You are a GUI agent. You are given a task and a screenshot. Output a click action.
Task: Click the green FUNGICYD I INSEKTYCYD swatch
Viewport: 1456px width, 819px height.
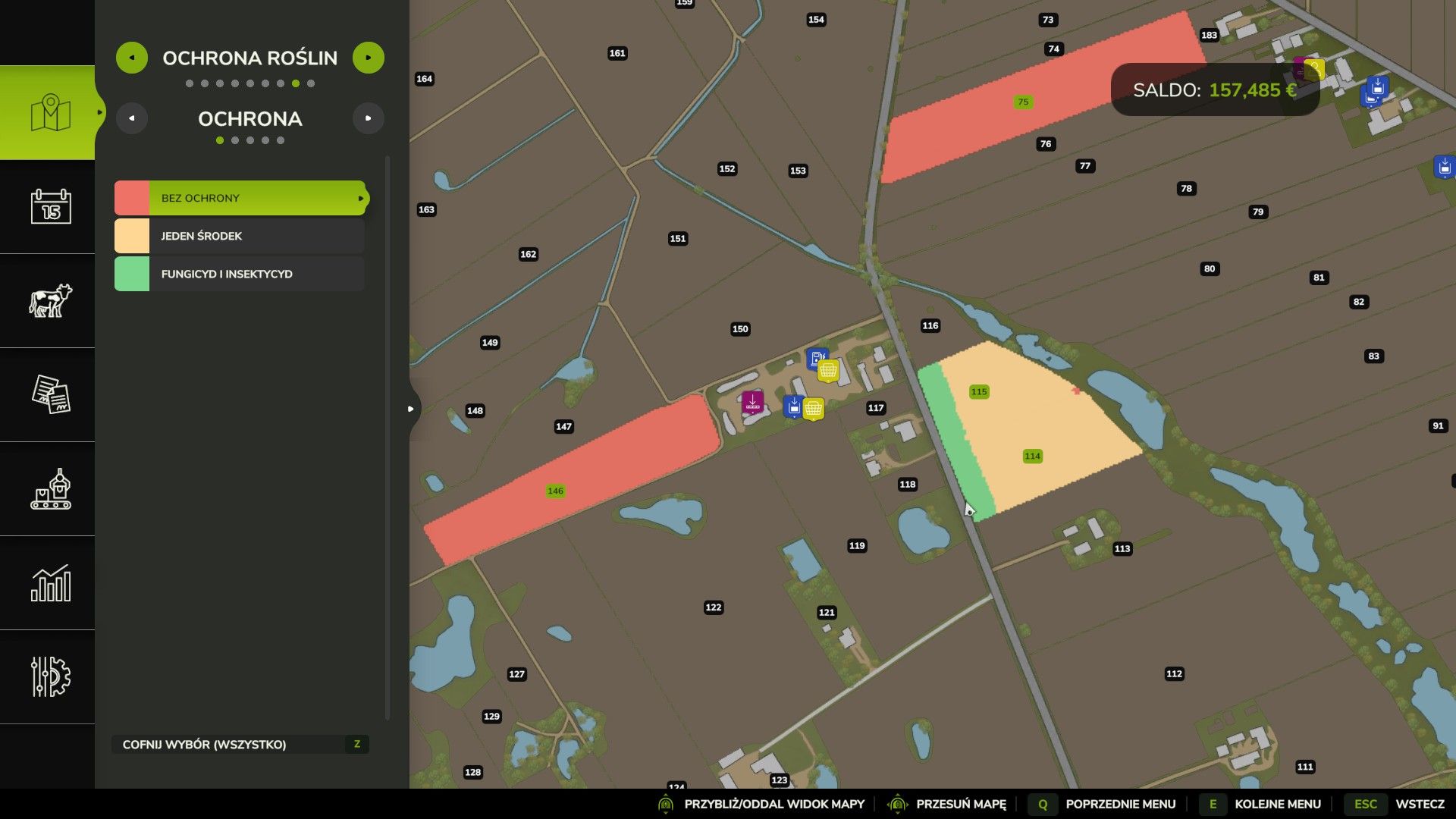(132, 274)
